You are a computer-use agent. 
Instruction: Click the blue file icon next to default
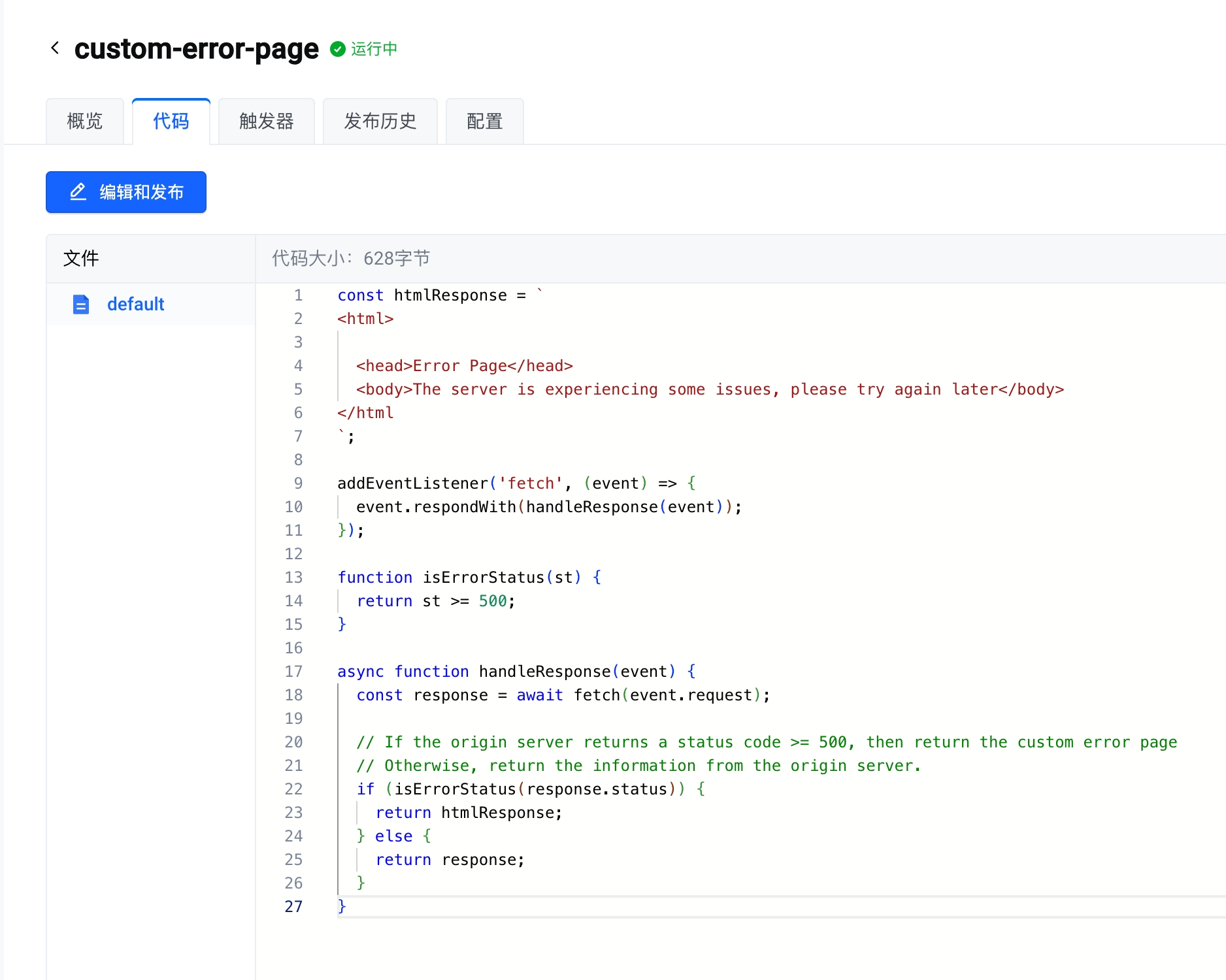click(81, 304)
